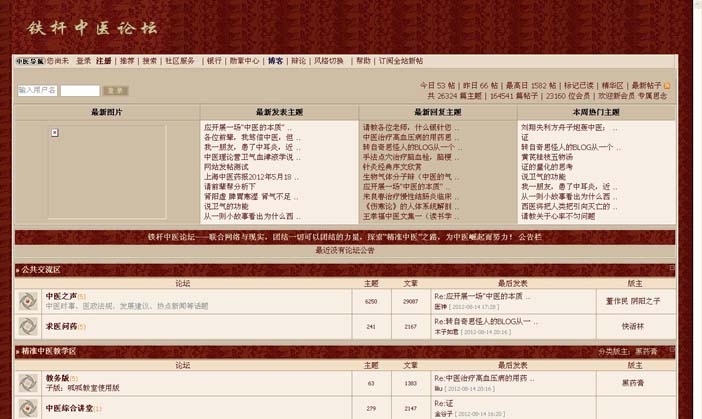
Task: Enter the 中医之声 forum
Action: pos(61,296)
